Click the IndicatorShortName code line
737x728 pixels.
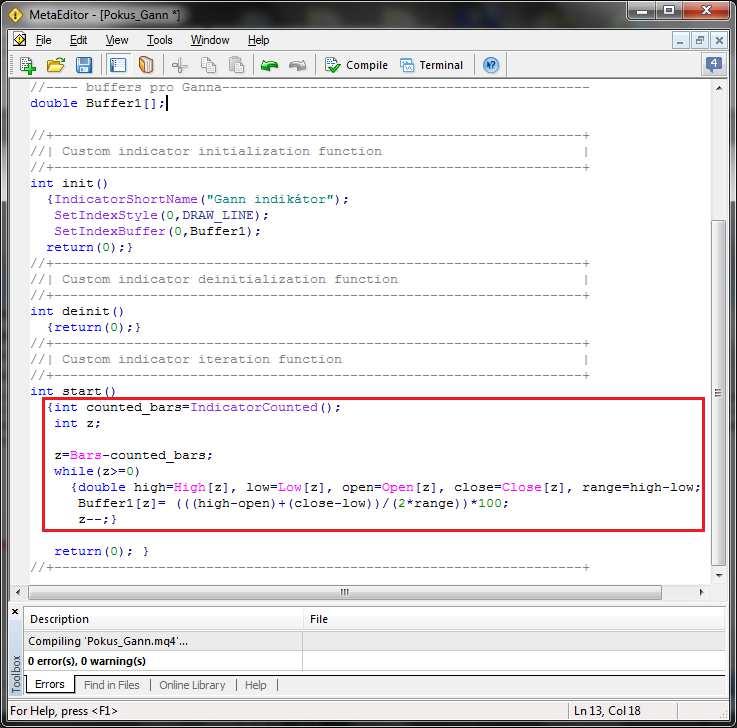coord(198,199)
